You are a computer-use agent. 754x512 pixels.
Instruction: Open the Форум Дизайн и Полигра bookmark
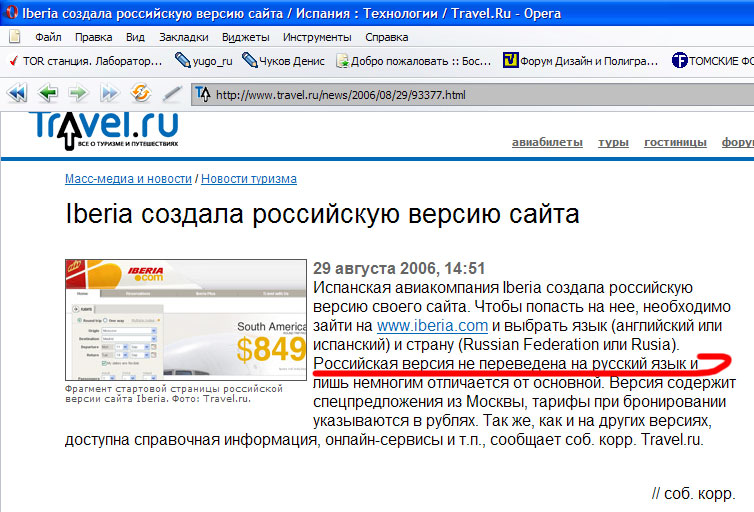coord(580,61)
